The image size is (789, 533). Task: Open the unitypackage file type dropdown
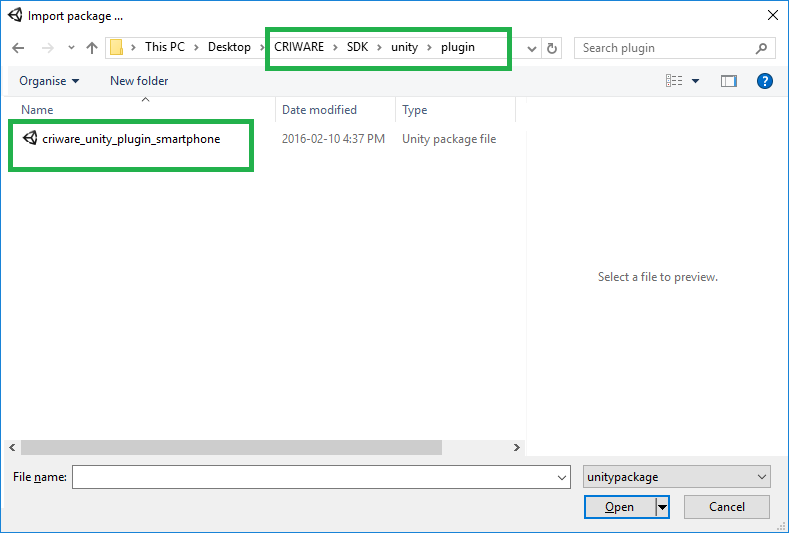(x=677, y=477)
